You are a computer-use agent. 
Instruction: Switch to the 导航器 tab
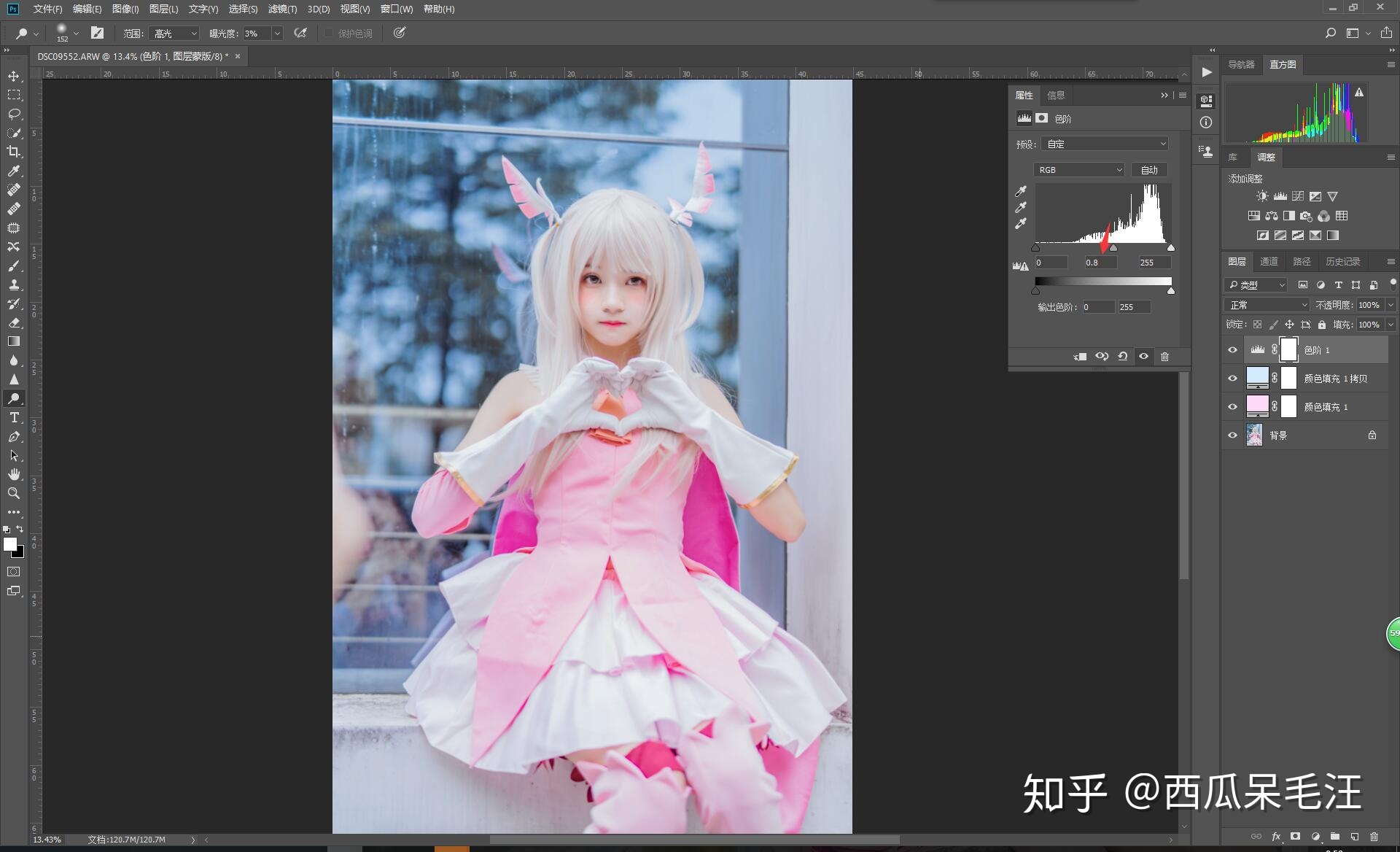click(x=1241, y=64)
